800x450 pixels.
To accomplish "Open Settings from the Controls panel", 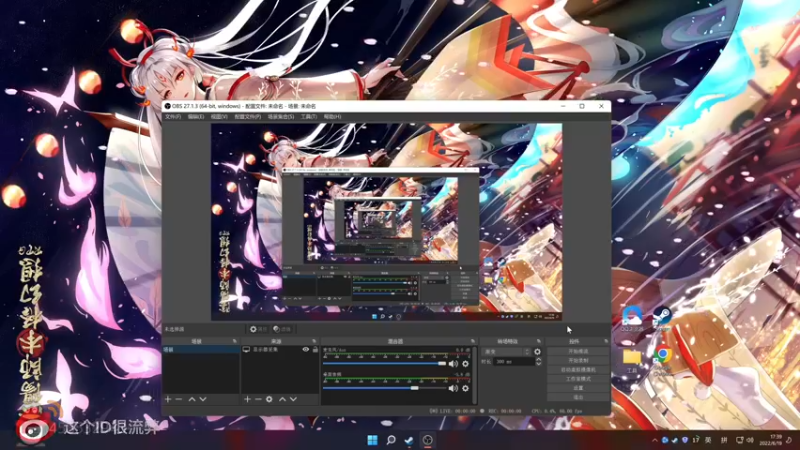I will [x=578, y=388].
